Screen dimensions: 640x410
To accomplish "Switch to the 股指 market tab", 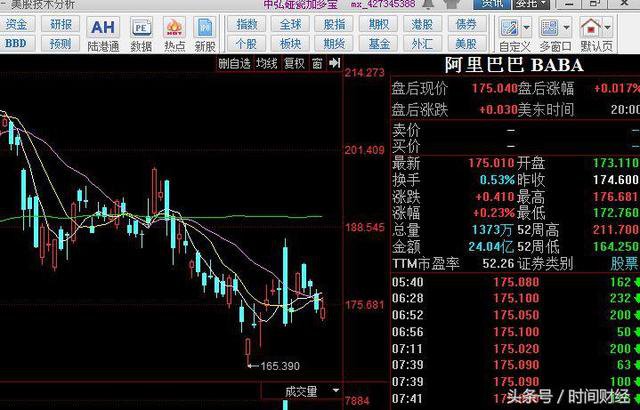I will pyautogui.click(x=334, y=24).
